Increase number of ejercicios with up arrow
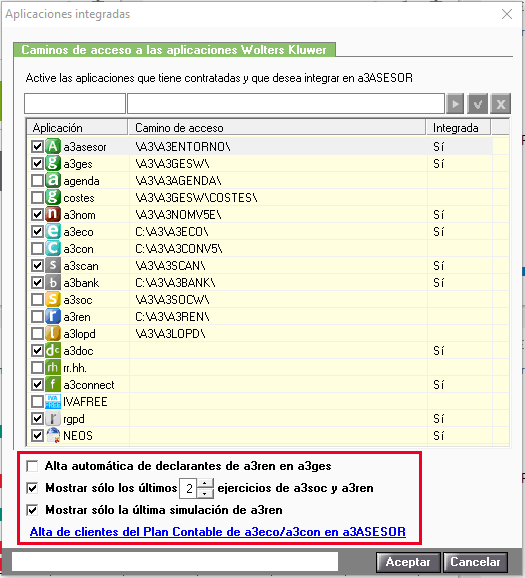The image size is (525, 578). pyautogui.click(x=205, y=483)
